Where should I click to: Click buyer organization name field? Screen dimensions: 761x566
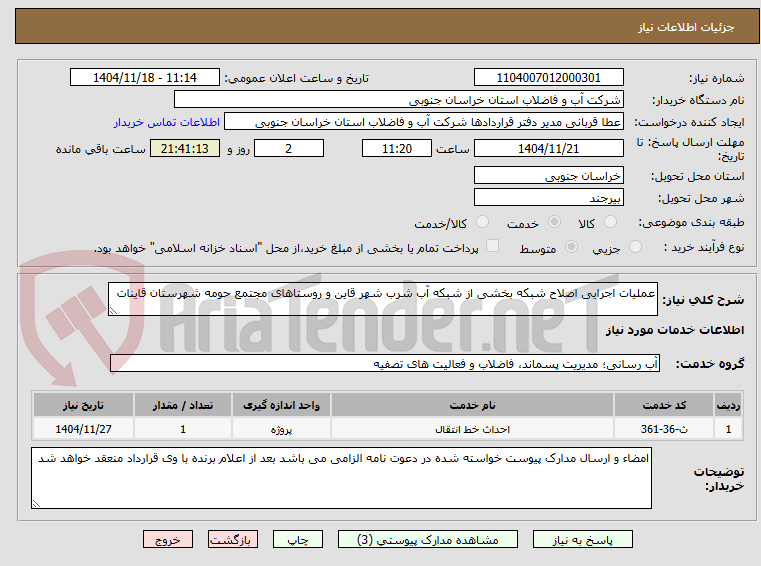398,100
